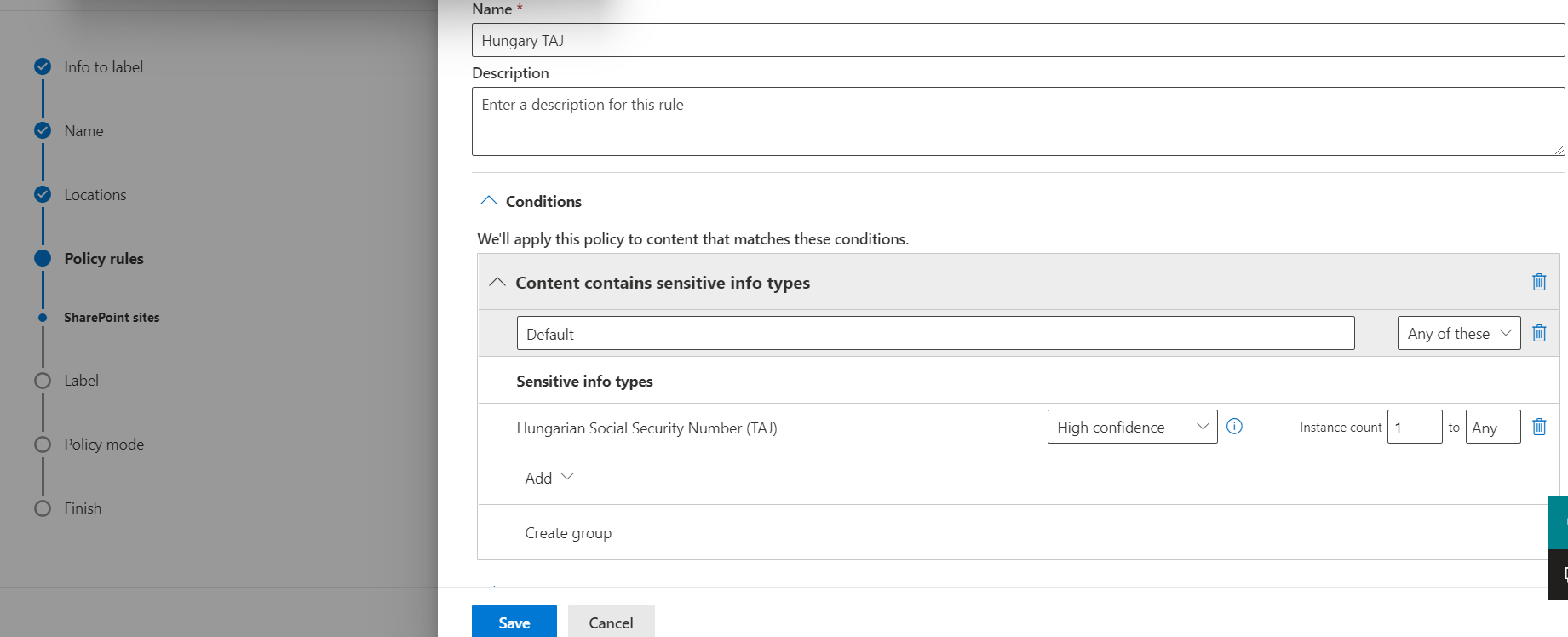The image size is (1568, 637).
Task: Collapse the Conditions section
Action: [489, 201]
